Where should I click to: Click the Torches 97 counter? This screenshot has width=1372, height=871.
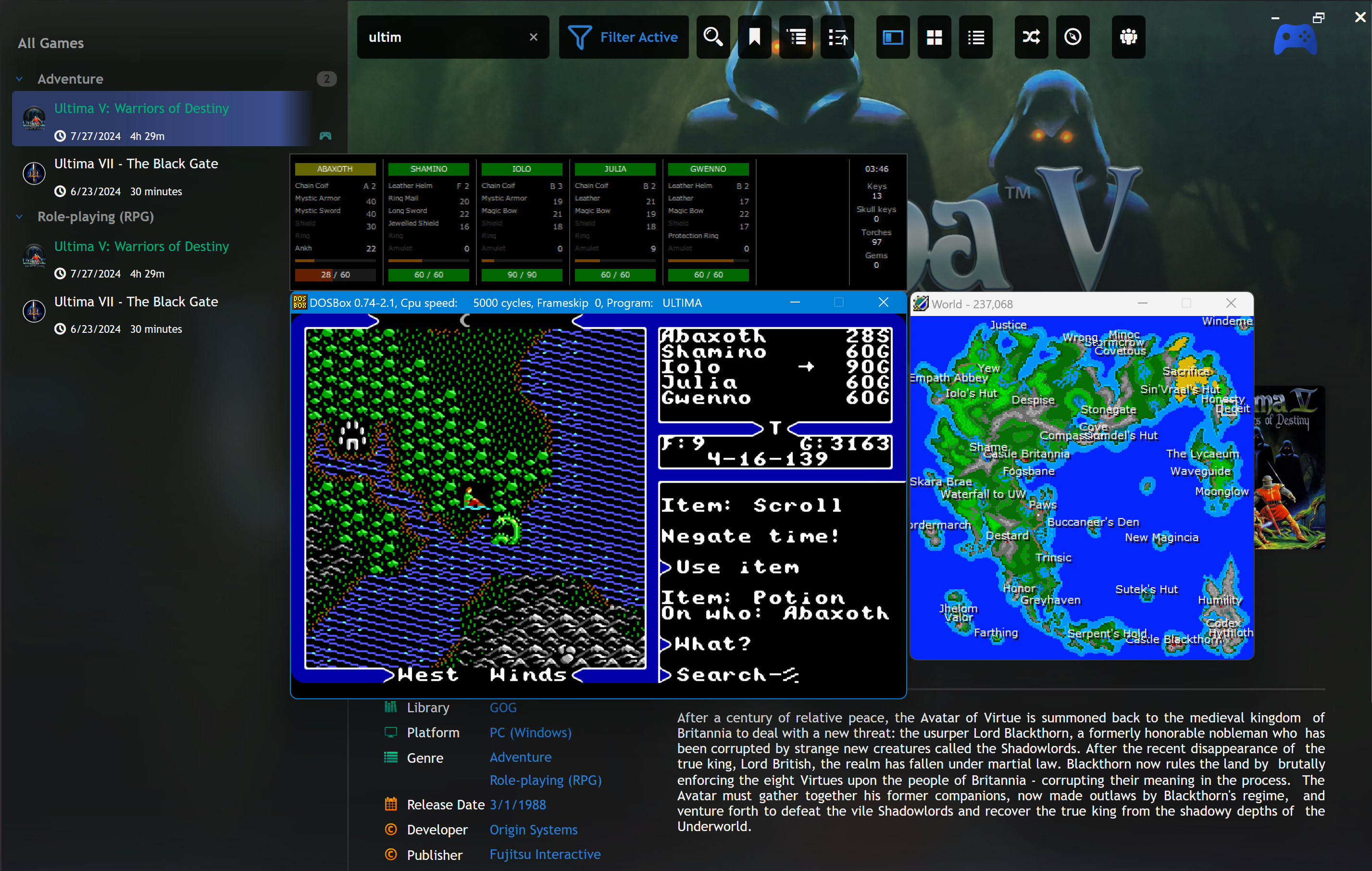(876, 237)
